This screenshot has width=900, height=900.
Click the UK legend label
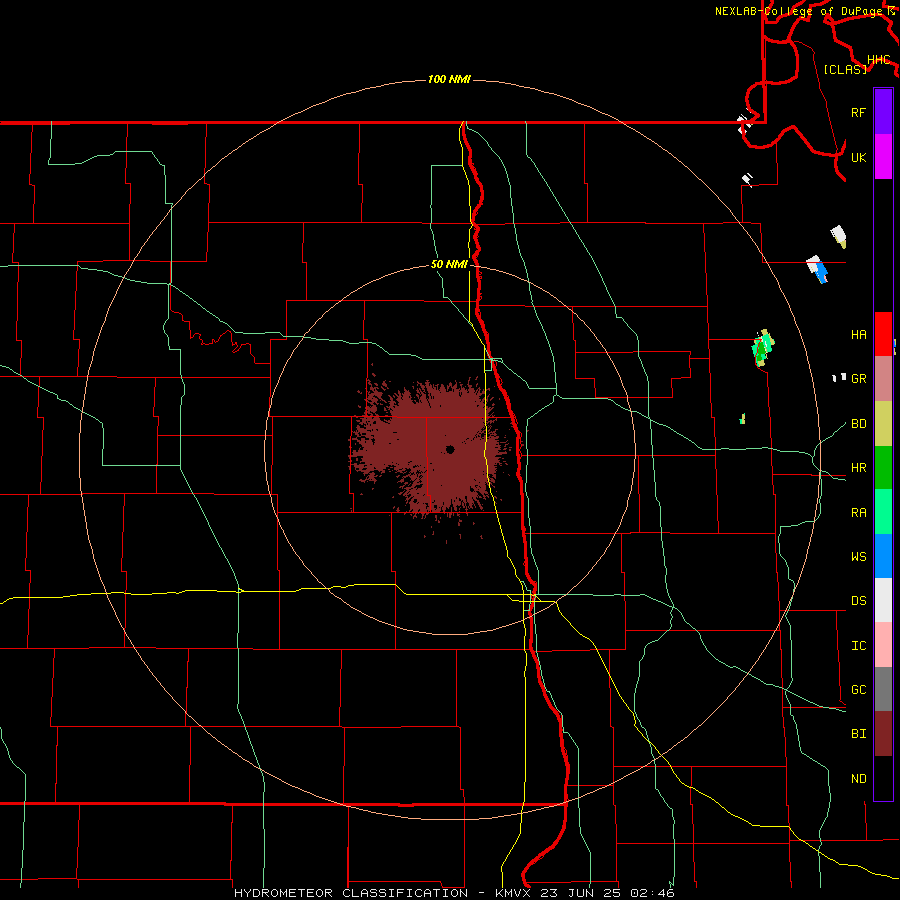pyautogui.click(x=858, y=157)
